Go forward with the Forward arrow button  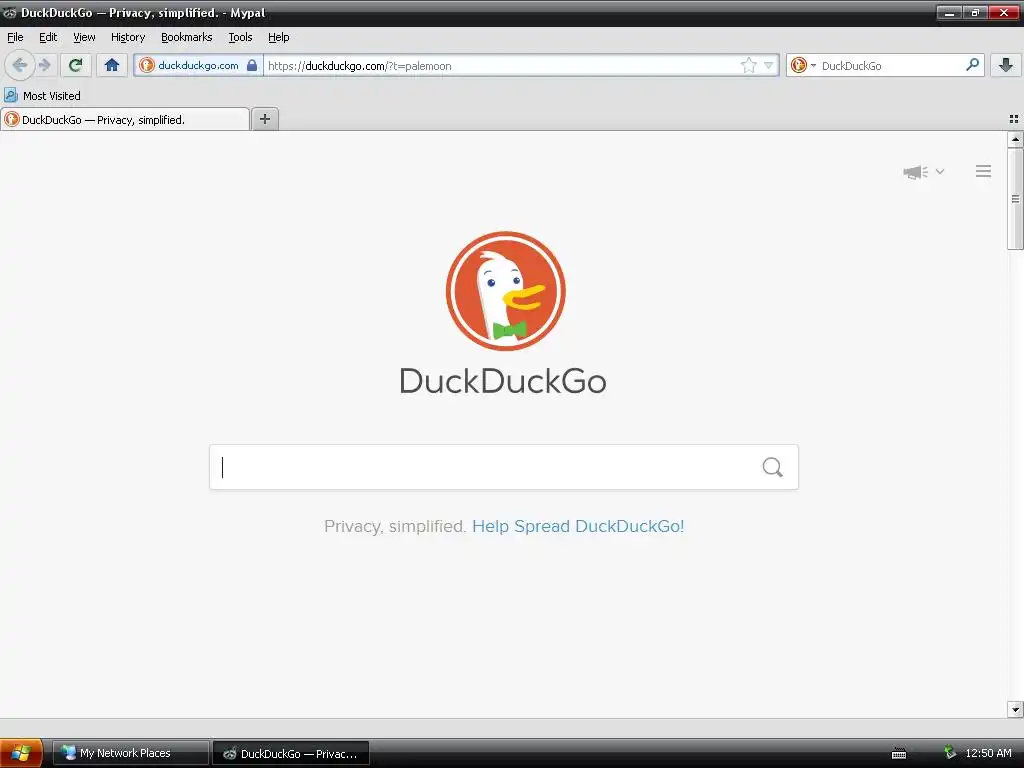click(44, 65)
